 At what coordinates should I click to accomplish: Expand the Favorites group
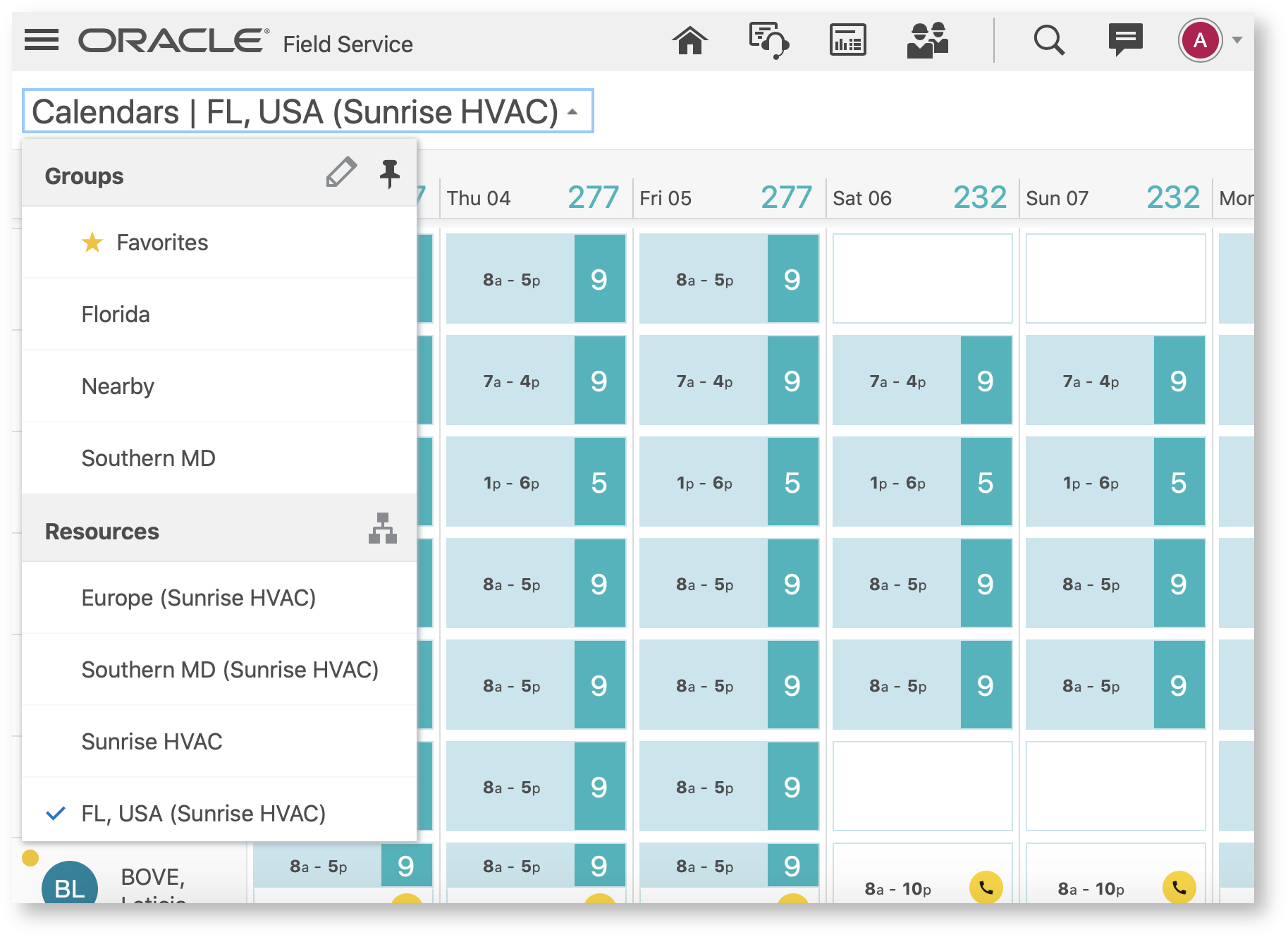pyautogui.click(x=163, y=243)
